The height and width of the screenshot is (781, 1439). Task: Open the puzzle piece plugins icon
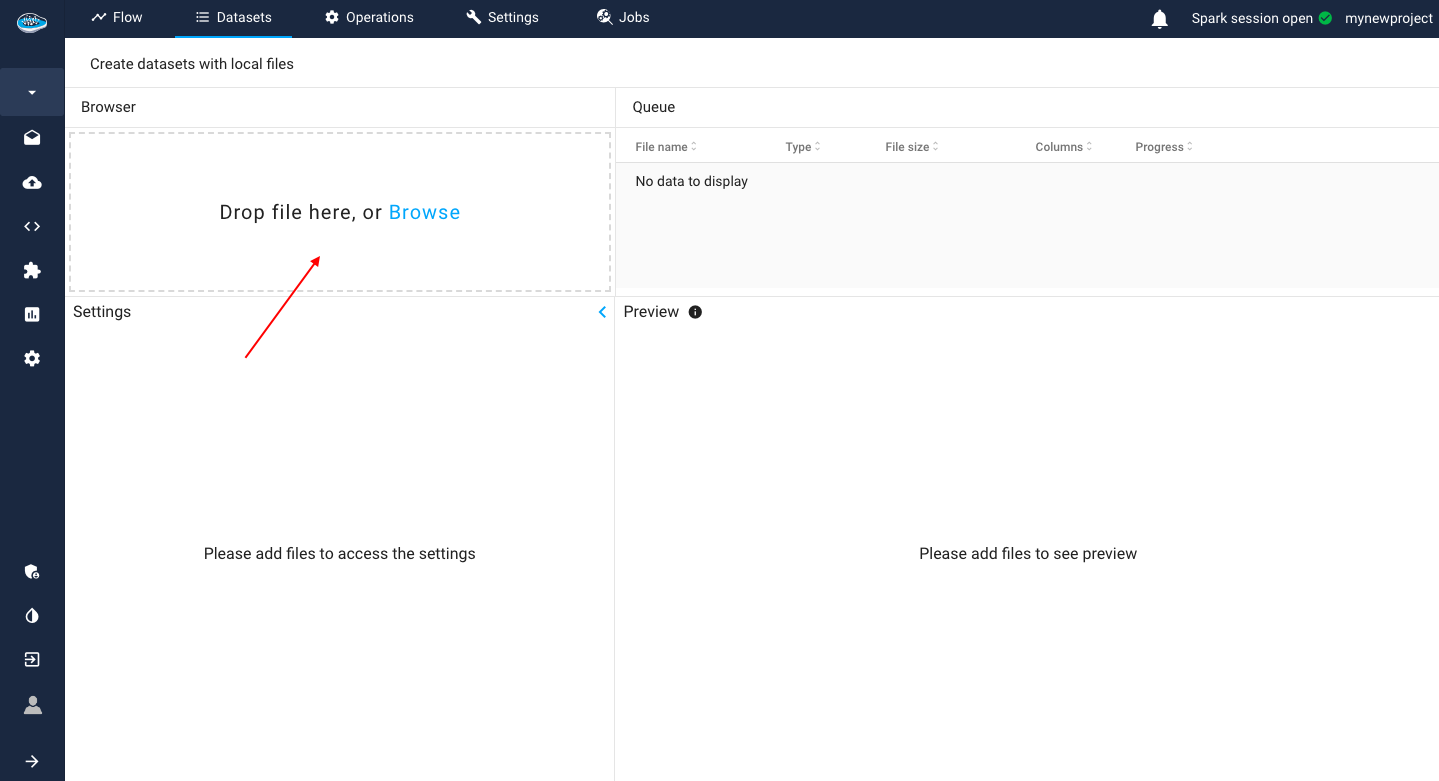point(32,270)
